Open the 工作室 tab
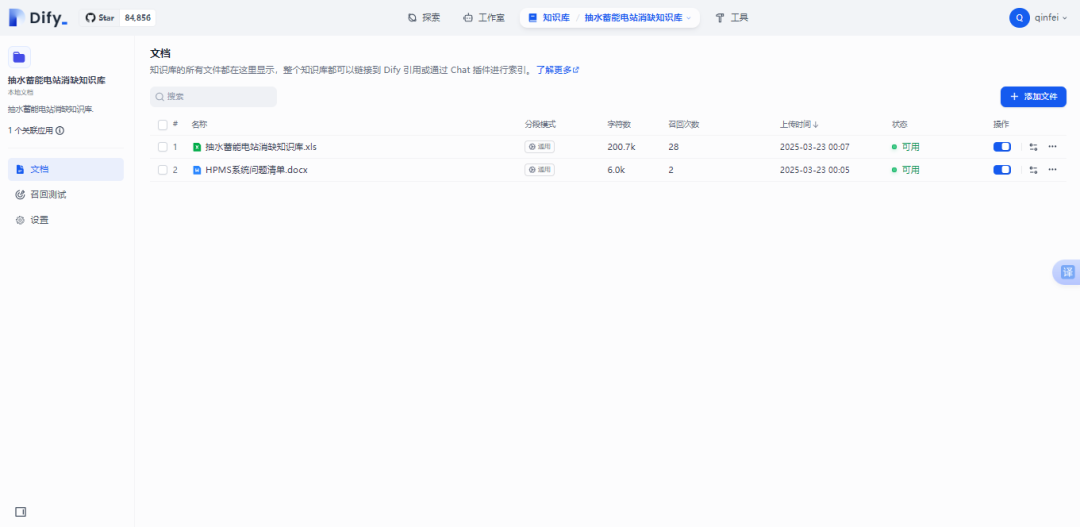This screenshot has width=1080, height=527. (x=484, y=18)
